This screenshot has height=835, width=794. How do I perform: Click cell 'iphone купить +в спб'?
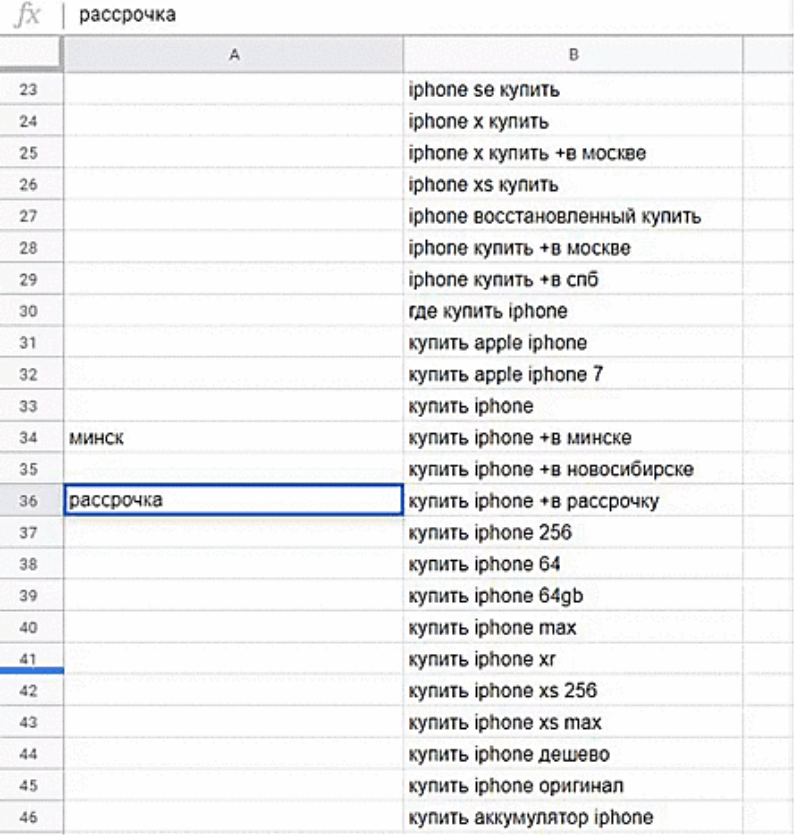click(573, 279)
